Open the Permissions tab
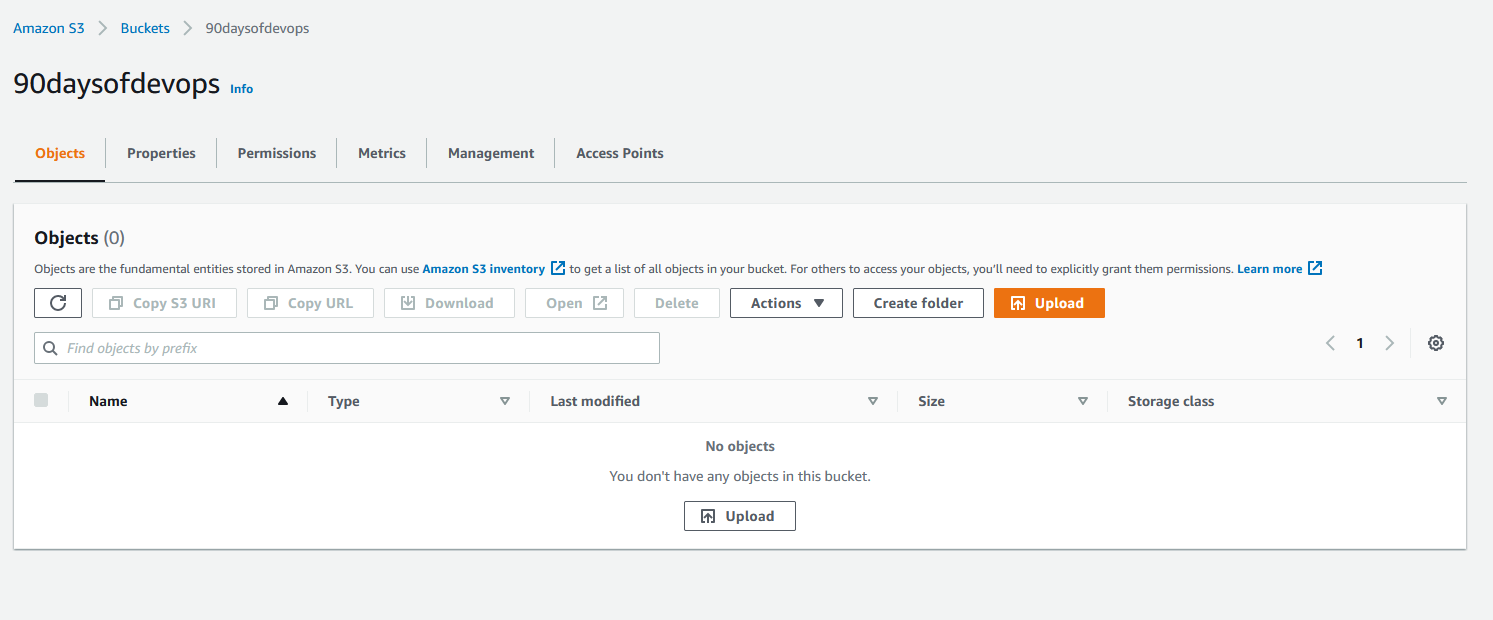Image resolution: width=1493 pixels, height=620 pixels. coord(277,153)
